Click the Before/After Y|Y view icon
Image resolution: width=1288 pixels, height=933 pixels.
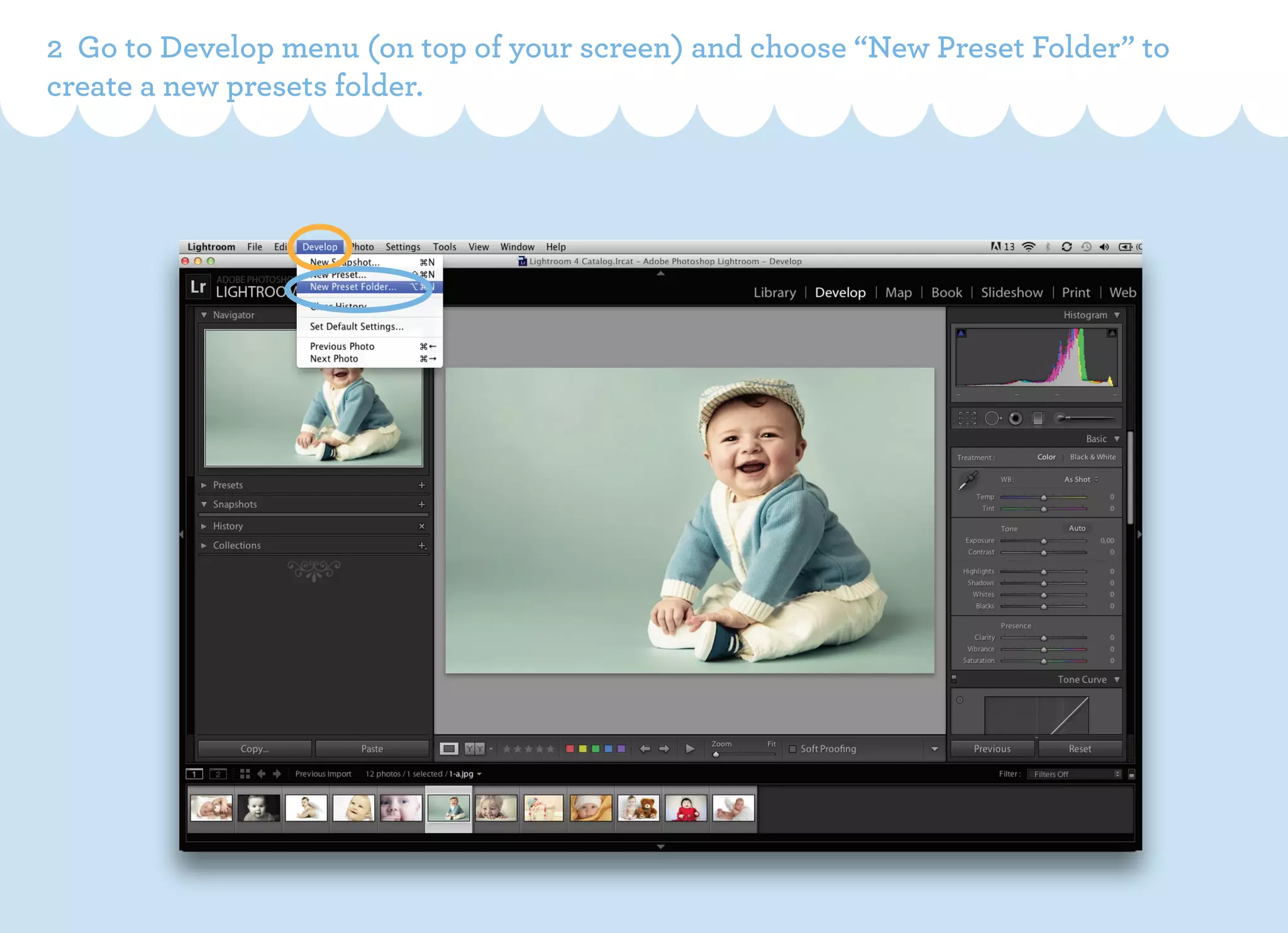click(475, 749)
